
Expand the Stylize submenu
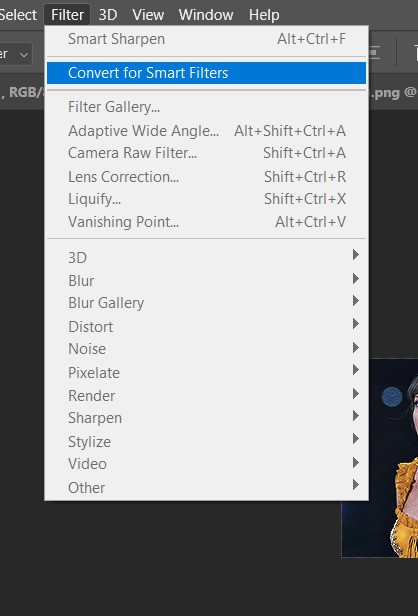(x=206, y=442)
